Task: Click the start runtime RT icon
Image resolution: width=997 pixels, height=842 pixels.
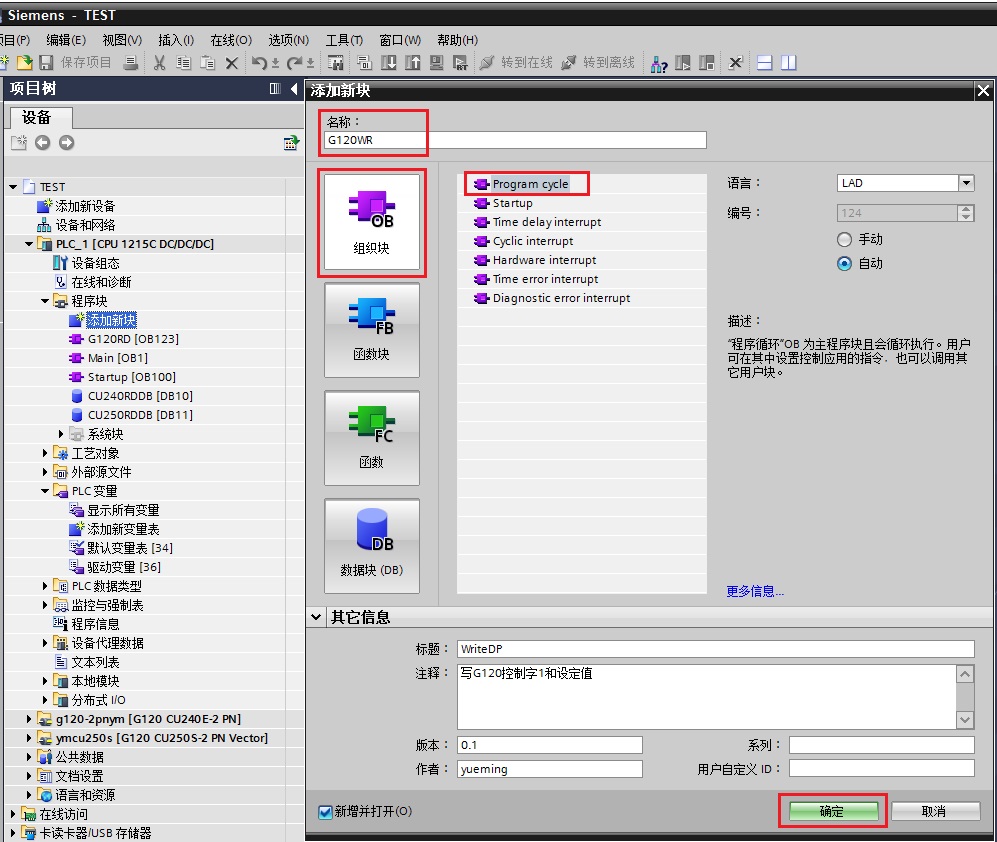Action: click(460, 62)
